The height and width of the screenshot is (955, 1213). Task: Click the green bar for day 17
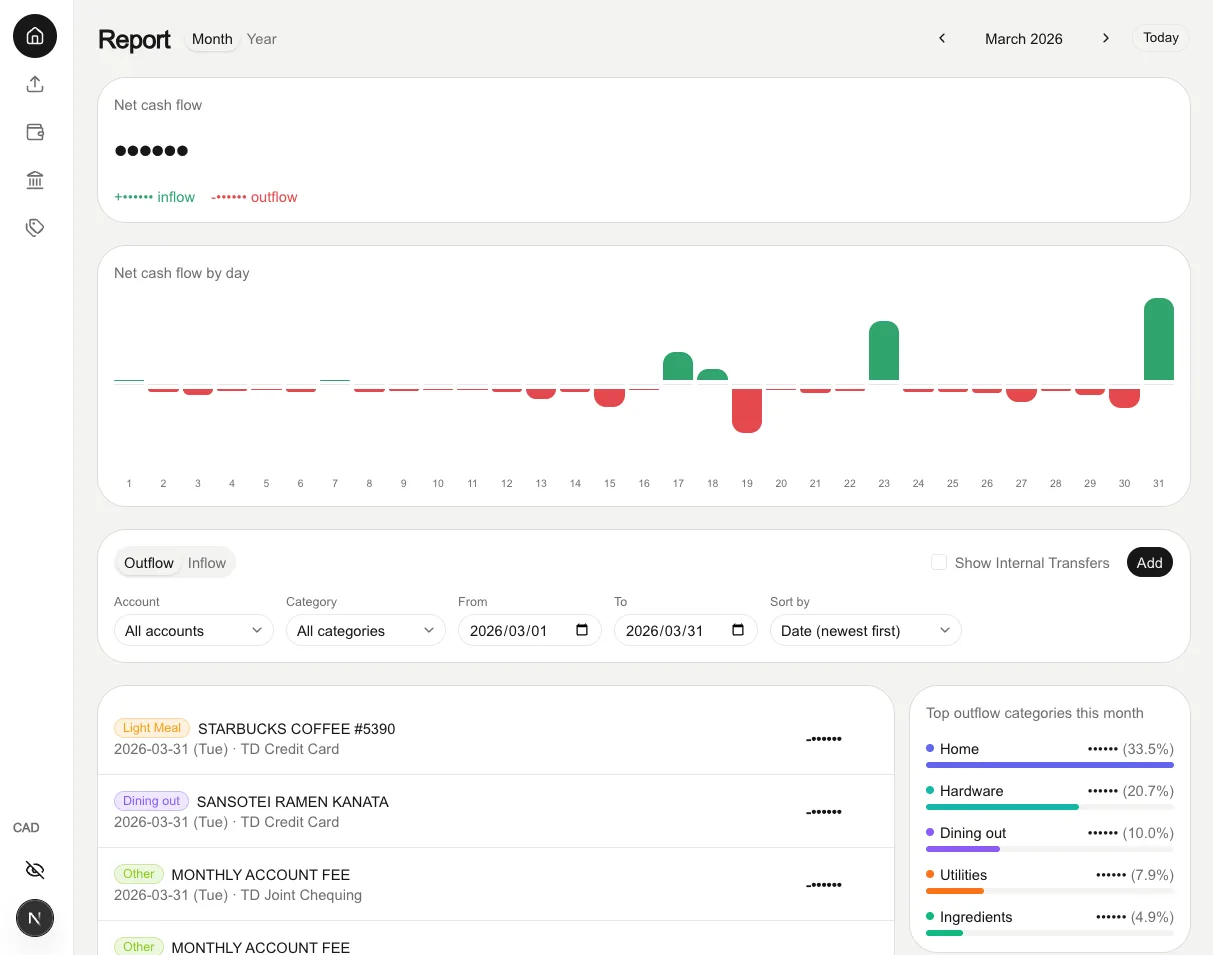click(x=678, y=366)
